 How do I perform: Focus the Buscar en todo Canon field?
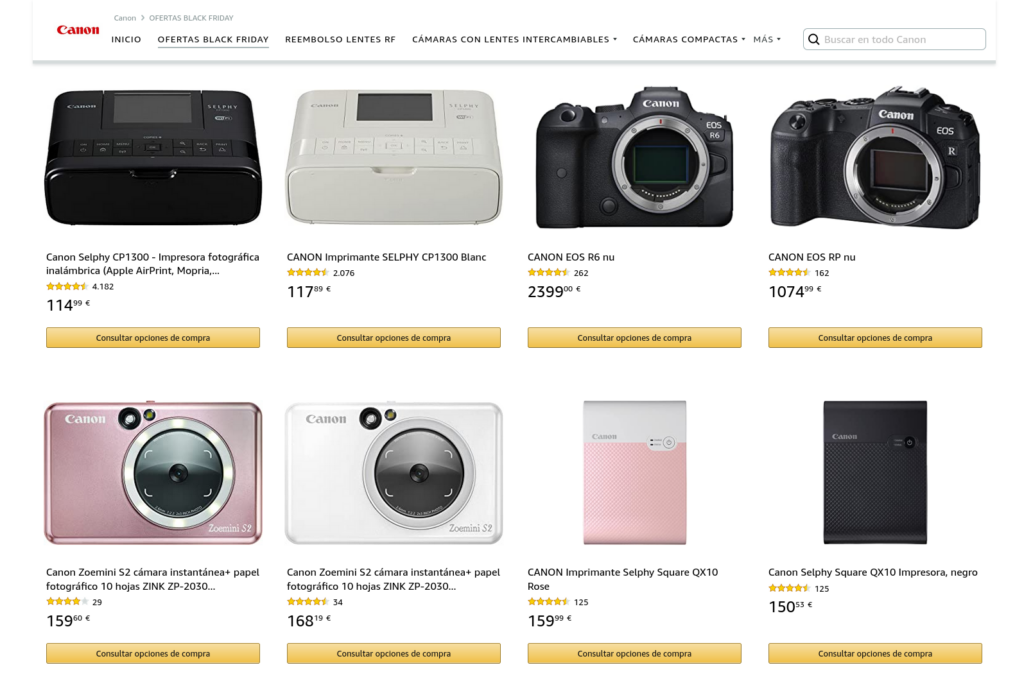pyautogui.click(x=900, y=40)
